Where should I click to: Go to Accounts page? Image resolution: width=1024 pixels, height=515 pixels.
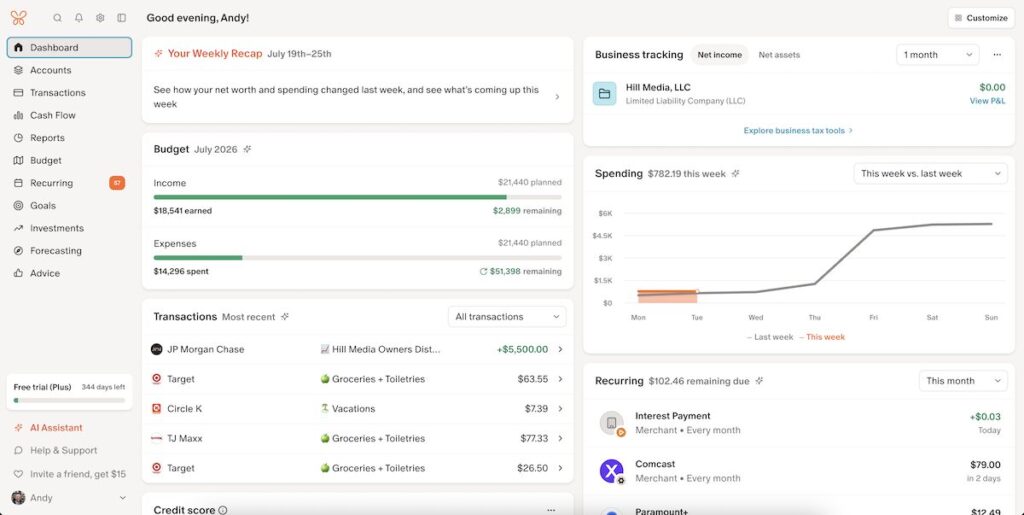click(69, 70)
